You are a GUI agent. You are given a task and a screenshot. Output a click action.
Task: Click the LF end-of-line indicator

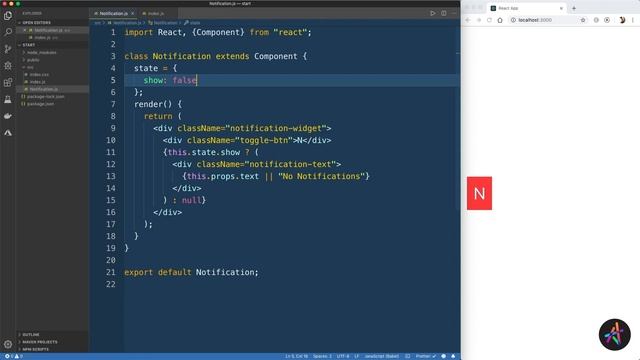click(x=356, y=356)
